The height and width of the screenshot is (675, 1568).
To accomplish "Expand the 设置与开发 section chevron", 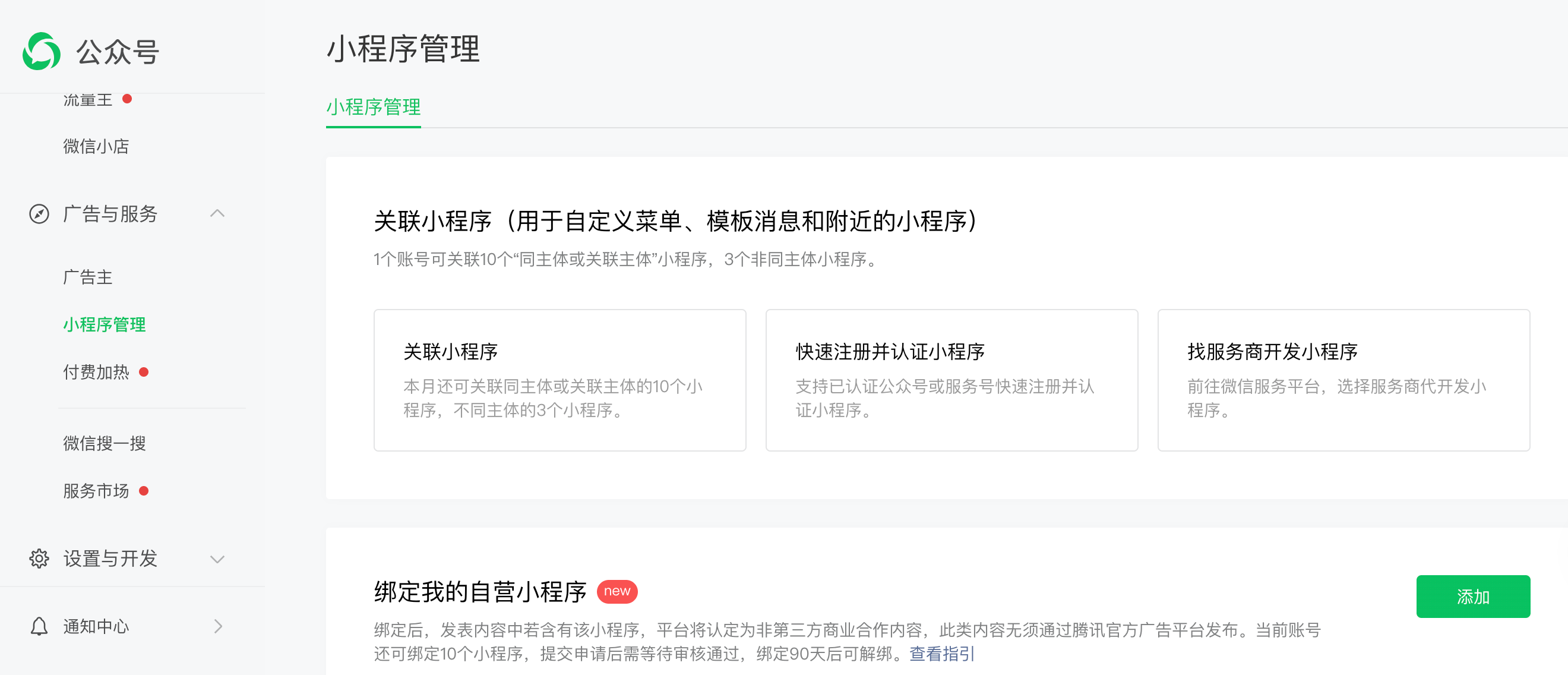I will [217, 559].
